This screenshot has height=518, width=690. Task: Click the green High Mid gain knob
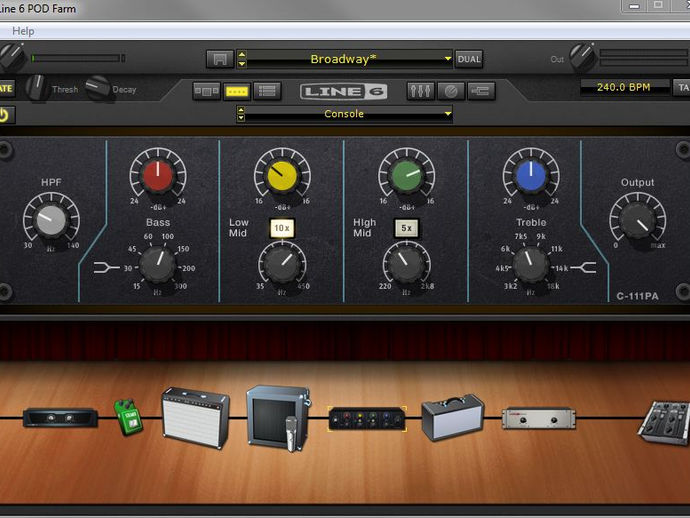[407, 176]
